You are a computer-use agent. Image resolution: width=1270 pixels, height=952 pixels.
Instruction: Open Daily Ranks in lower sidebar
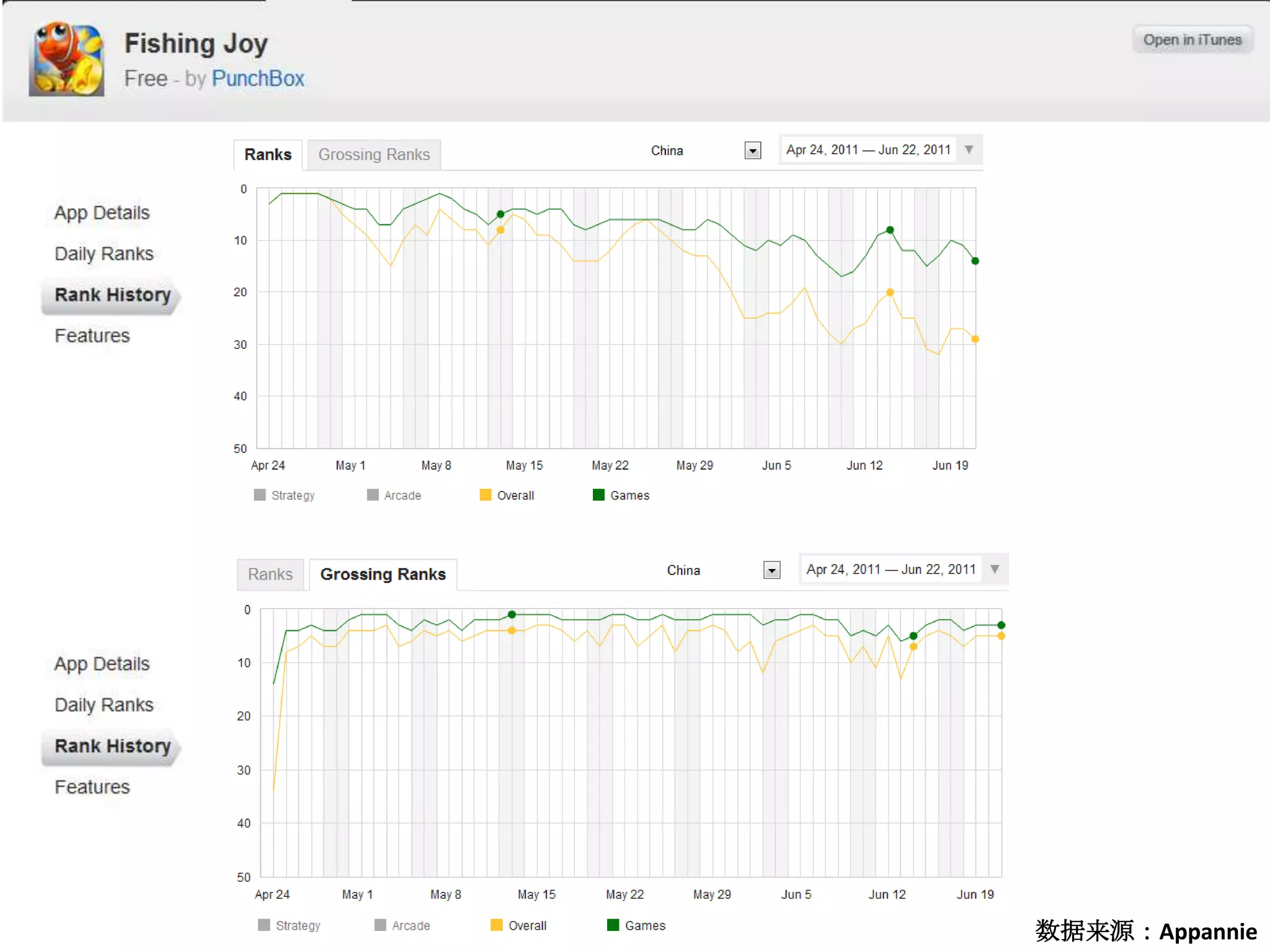coord(104,705)
